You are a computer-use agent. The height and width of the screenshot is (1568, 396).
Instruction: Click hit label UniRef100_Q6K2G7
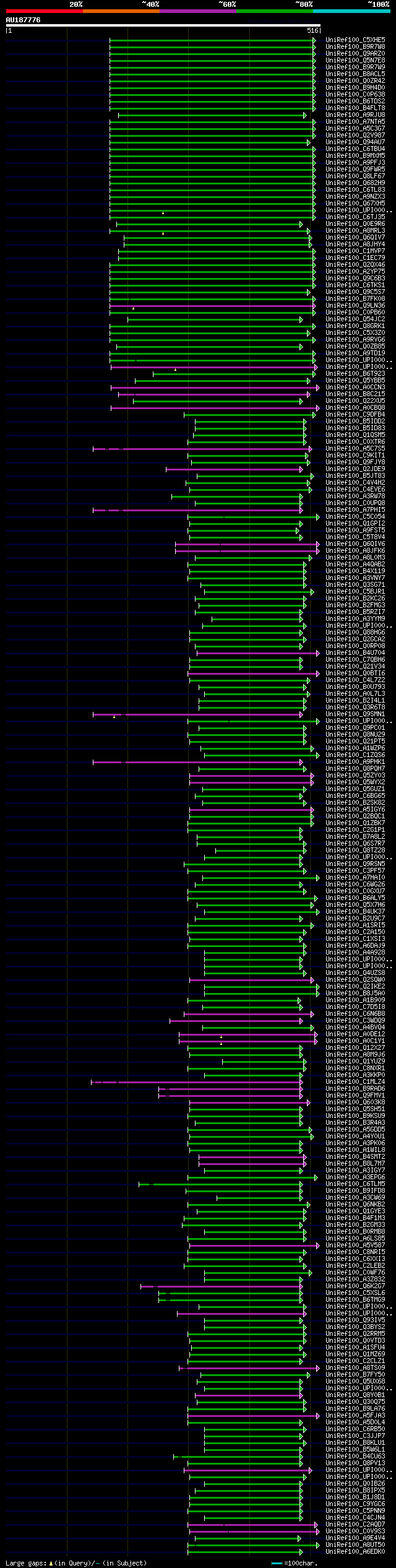355,1286
